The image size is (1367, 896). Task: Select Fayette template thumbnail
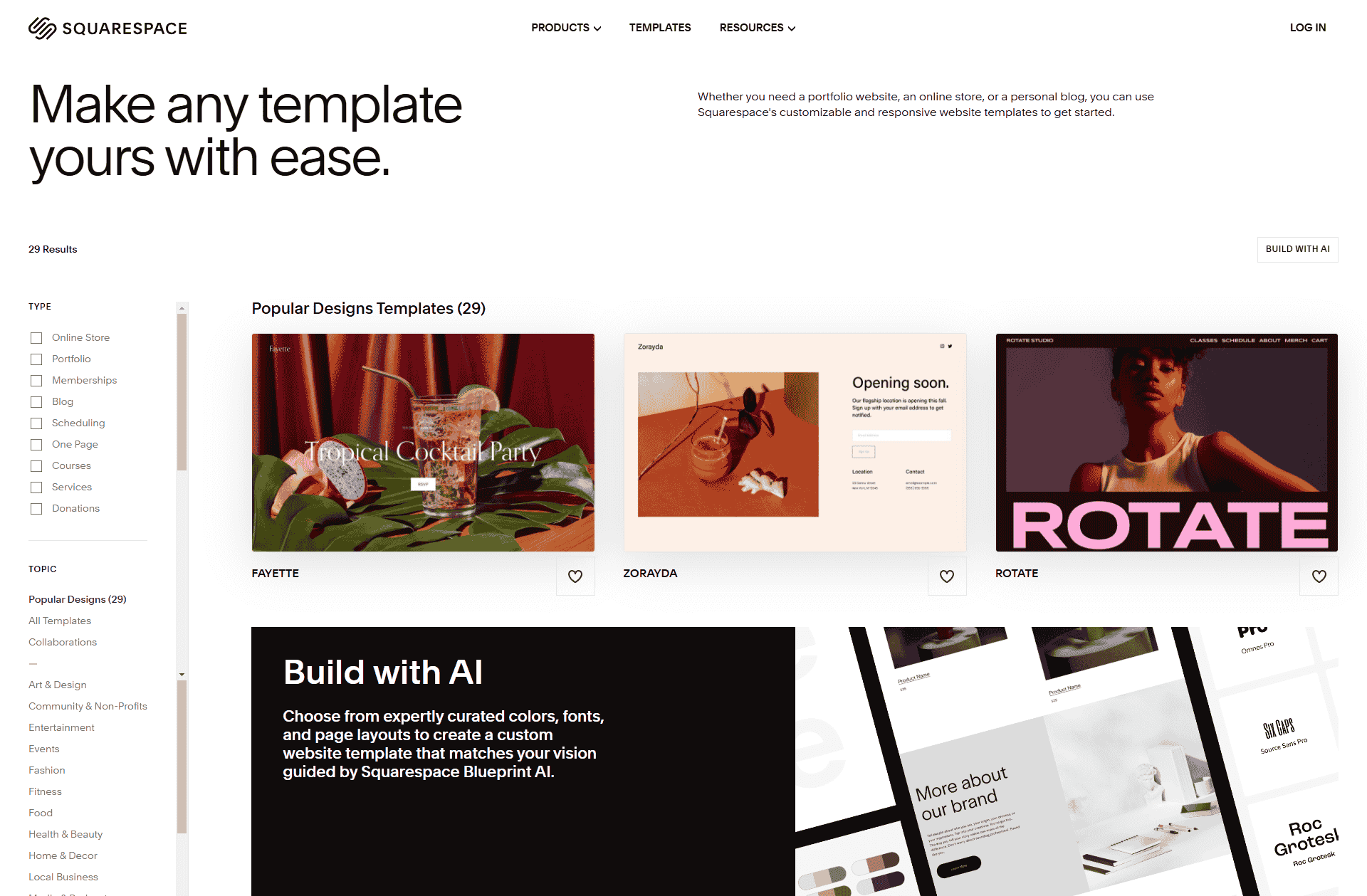[422, 442]
